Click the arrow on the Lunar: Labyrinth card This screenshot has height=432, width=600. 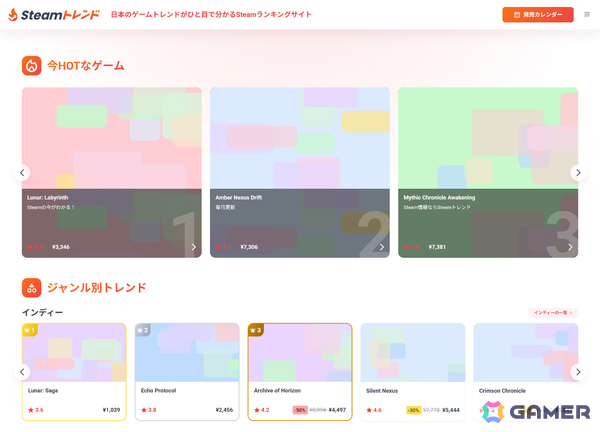(x=194, y=247)
